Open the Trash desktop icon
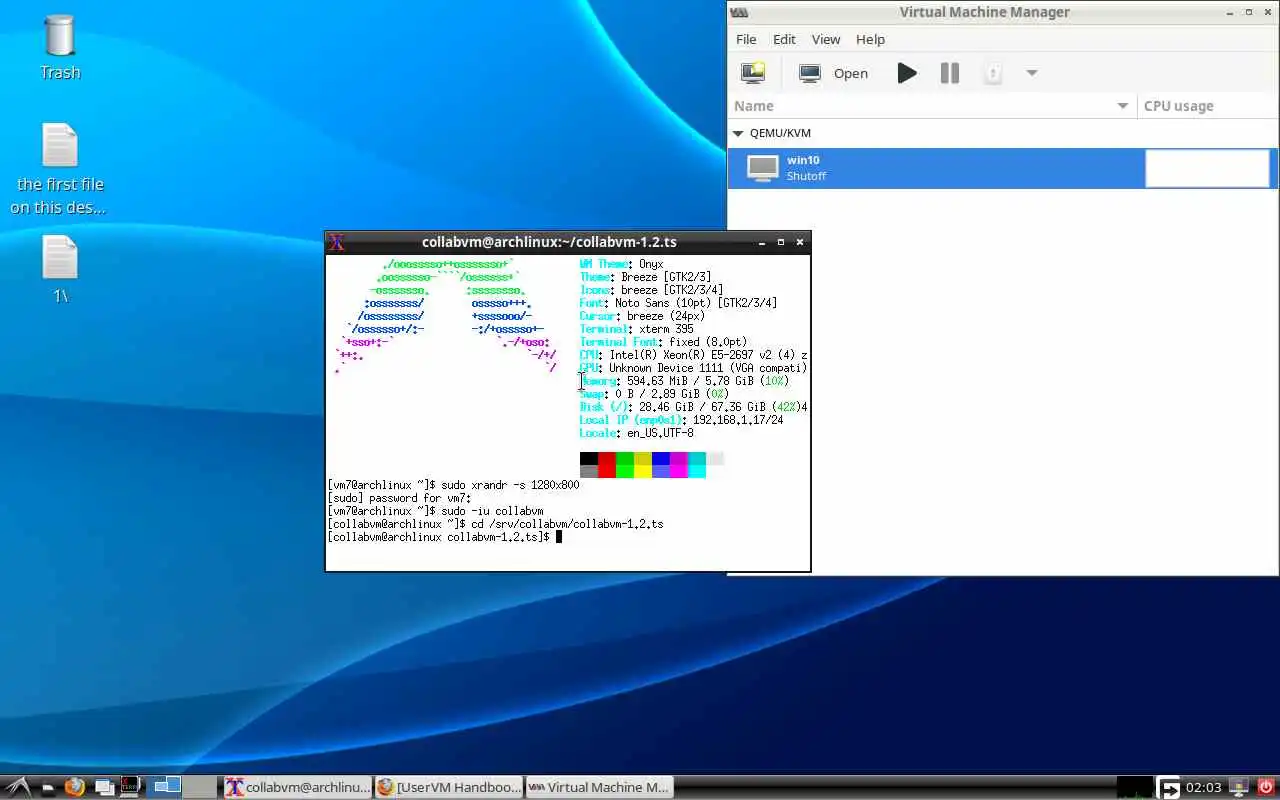This screenshot has width=1280, height=800. pyautogui.click(x=60, y=47)
